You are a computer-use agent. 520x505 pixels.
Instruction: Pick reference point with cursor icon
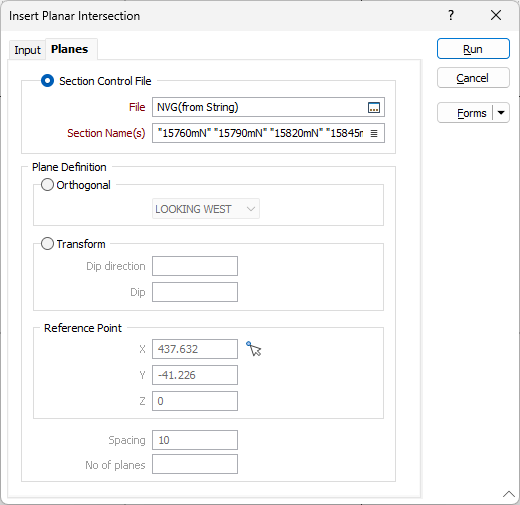point(254,349)
